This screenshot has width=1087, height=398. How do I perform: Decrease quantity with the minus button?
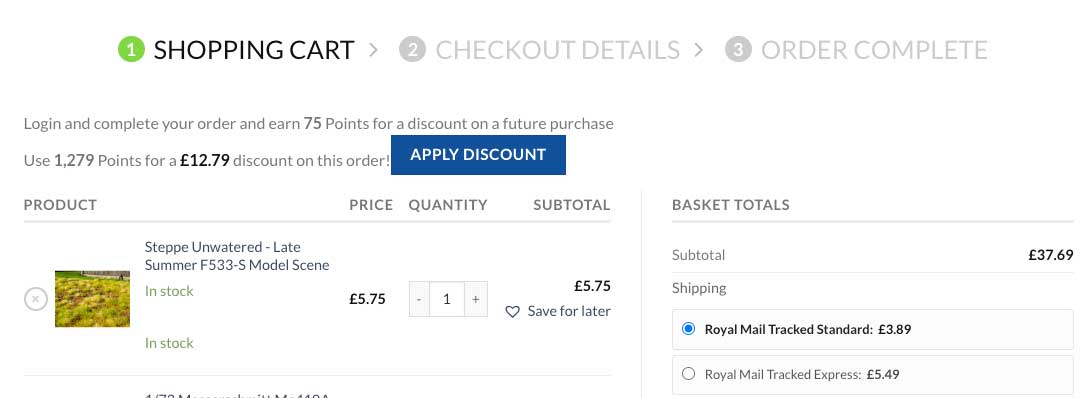click(x=419, y=299)
